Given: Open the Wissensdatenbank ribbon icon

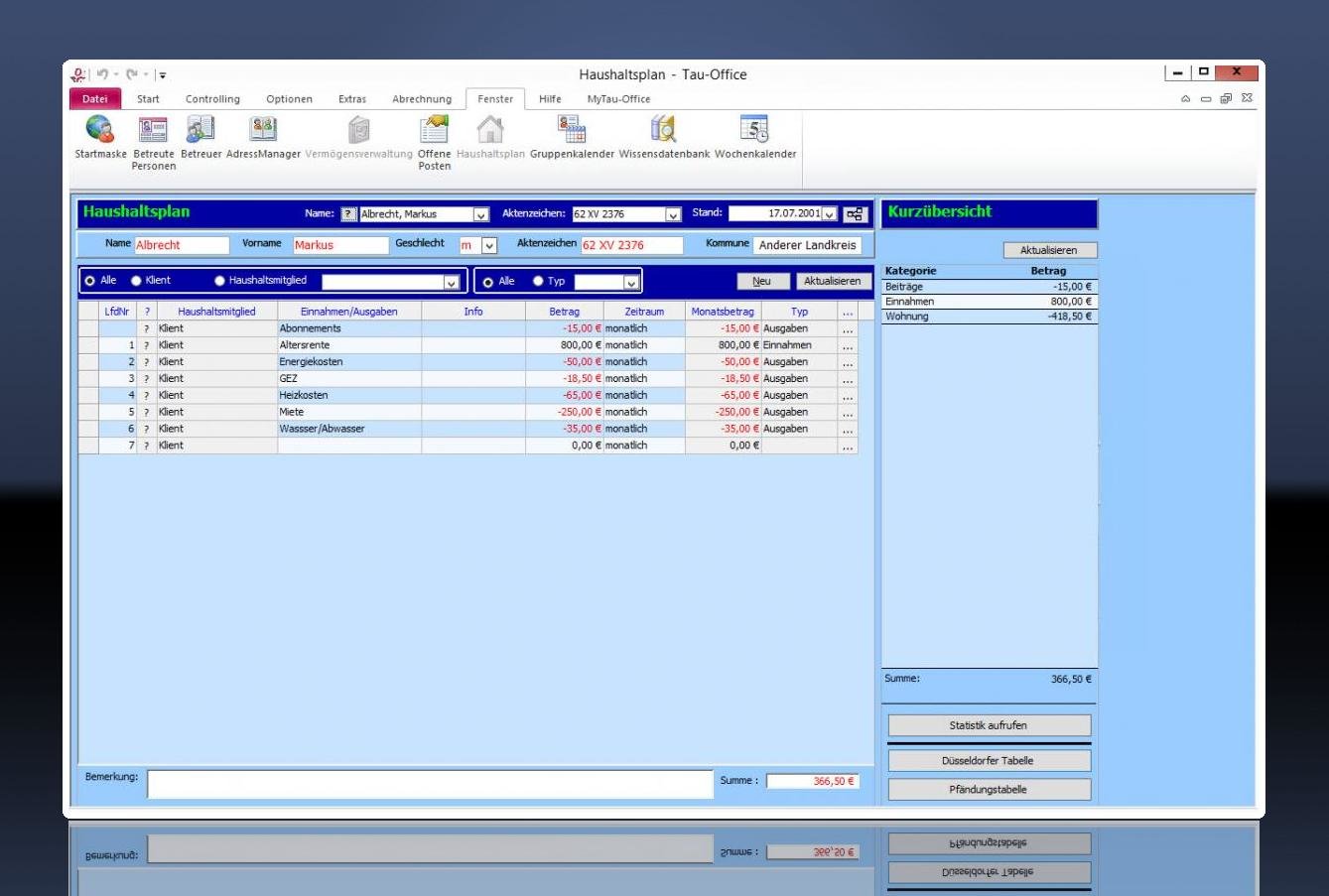Looking at the screenshot, I should pyautogui.click(x=664, y=138).
